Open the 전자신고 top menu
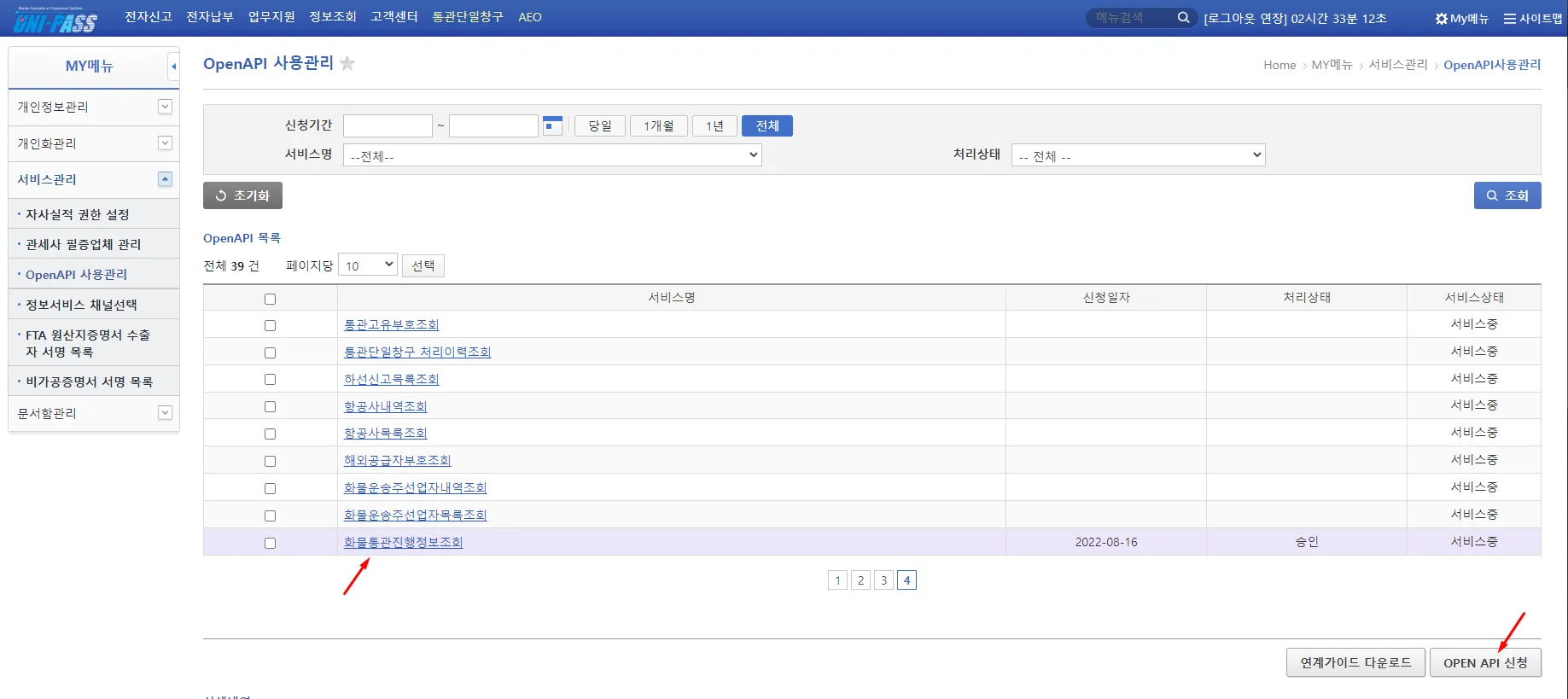The width and height of the screenshot is (1568, 699). [149, 17]
